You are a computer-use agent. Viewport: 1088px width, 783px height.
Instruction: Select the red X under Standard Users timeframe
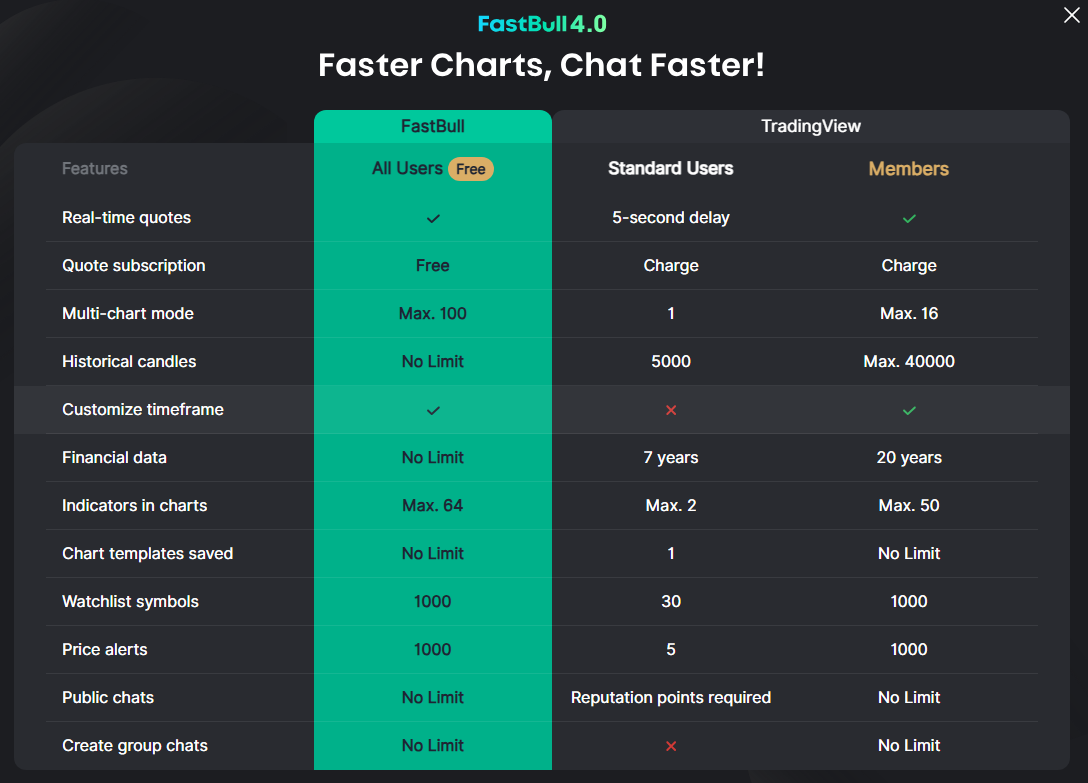click(x=670, y=409)
